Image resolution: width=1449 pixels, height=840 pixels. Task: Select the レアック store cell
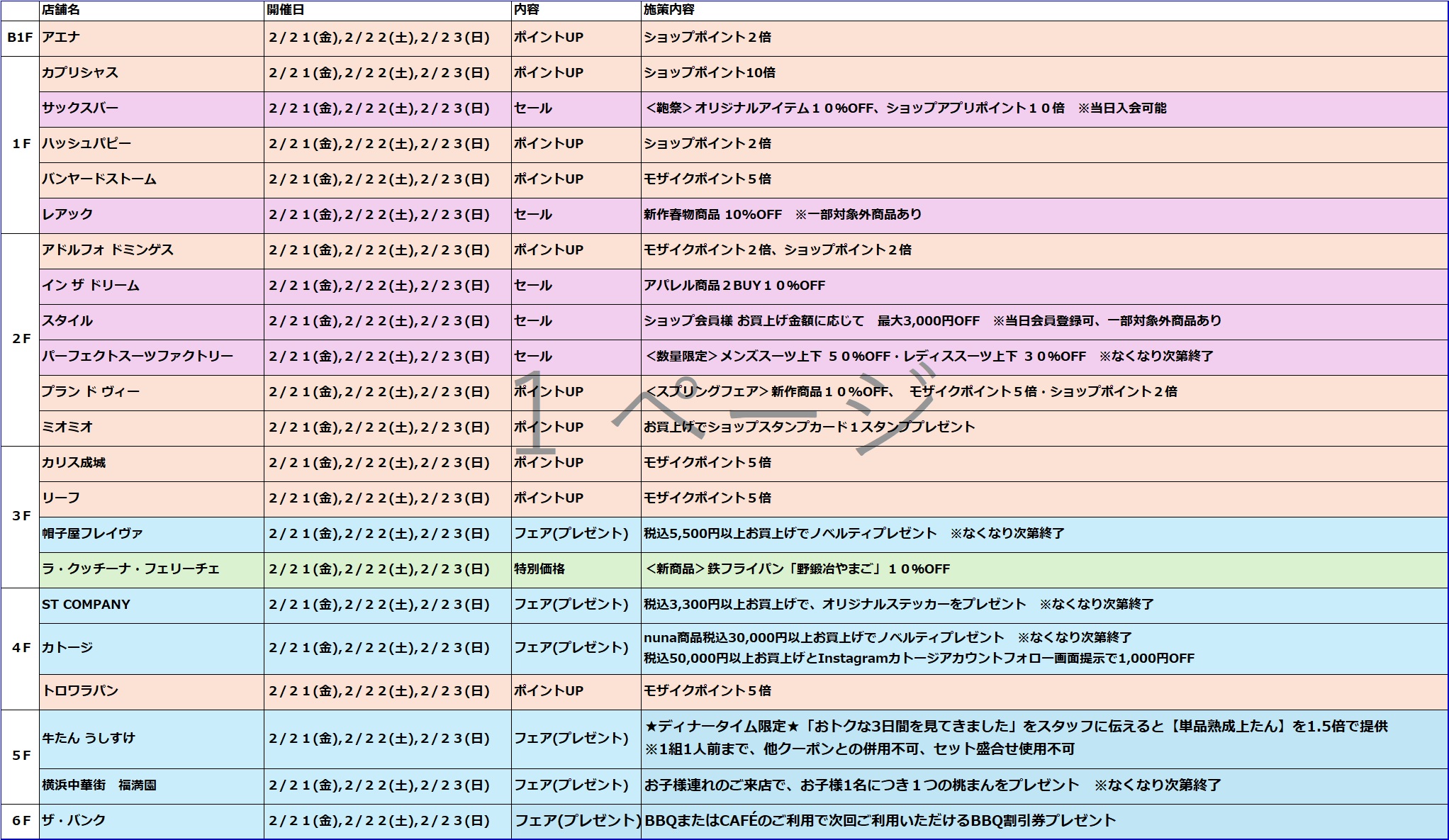152,215
